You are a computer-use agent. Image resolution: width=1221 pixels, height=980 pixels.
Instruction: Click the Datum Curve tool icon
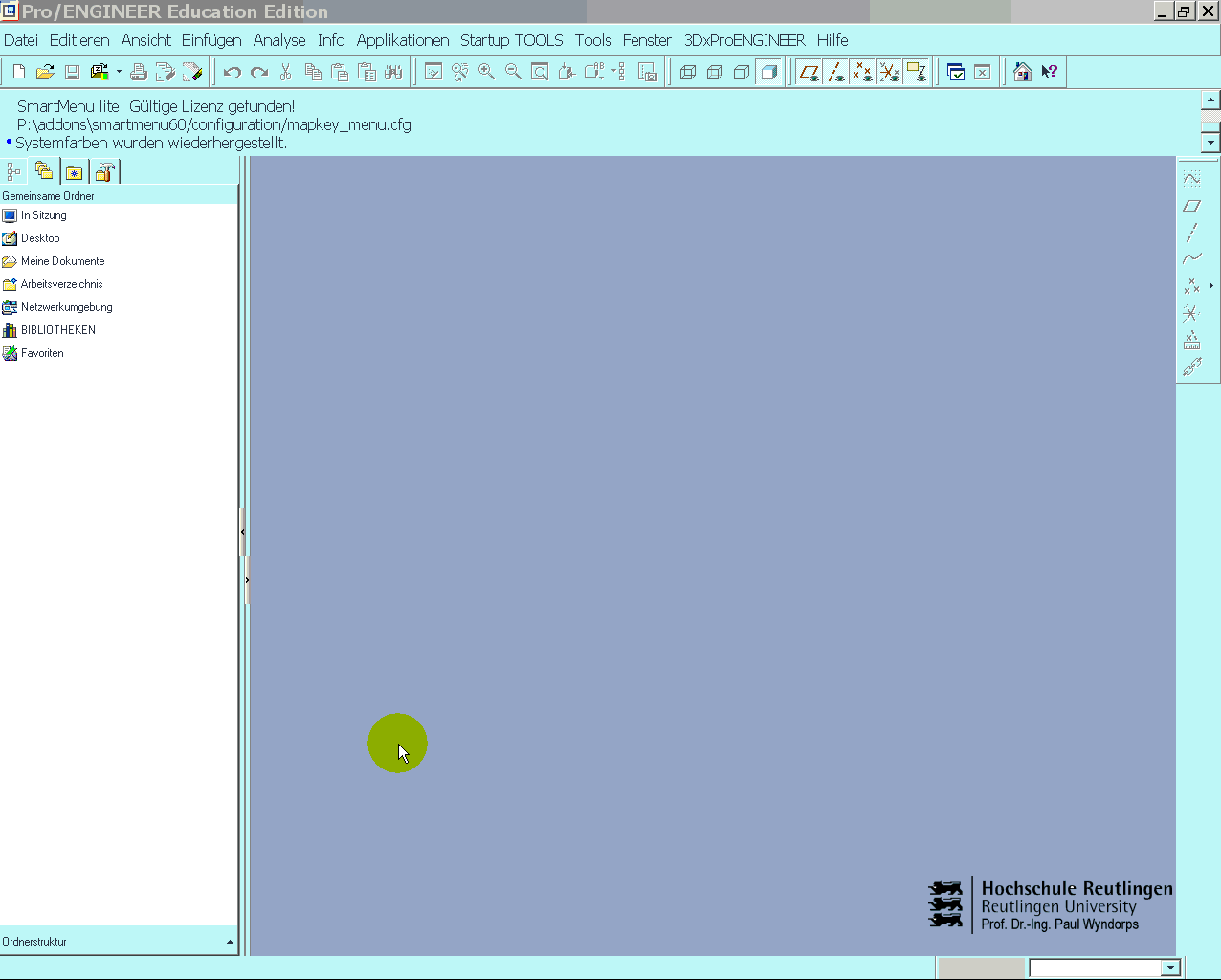(1191, 258)
